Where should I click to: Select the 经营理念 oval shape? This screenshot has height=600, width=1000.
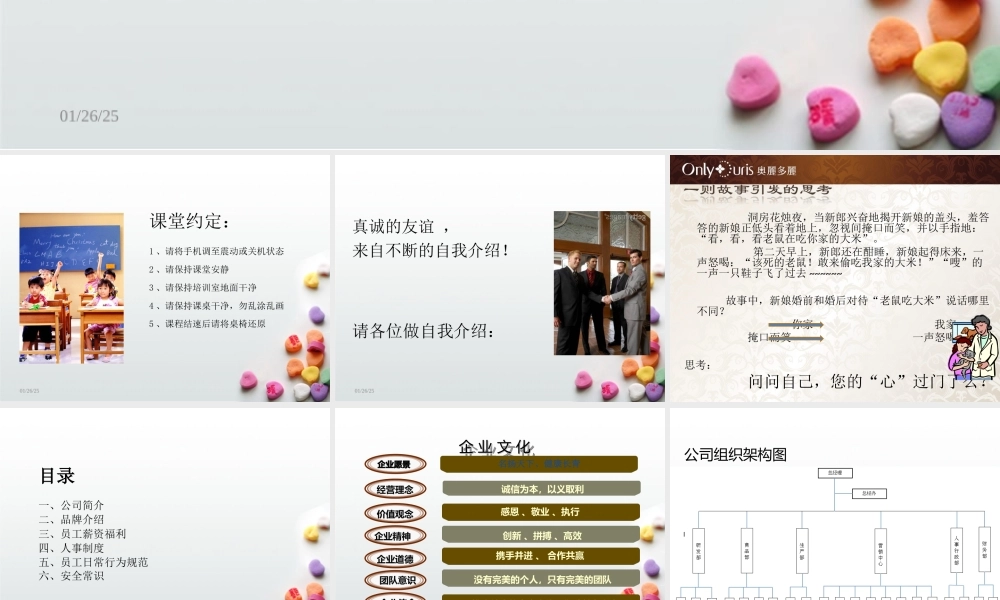(397, 489)
